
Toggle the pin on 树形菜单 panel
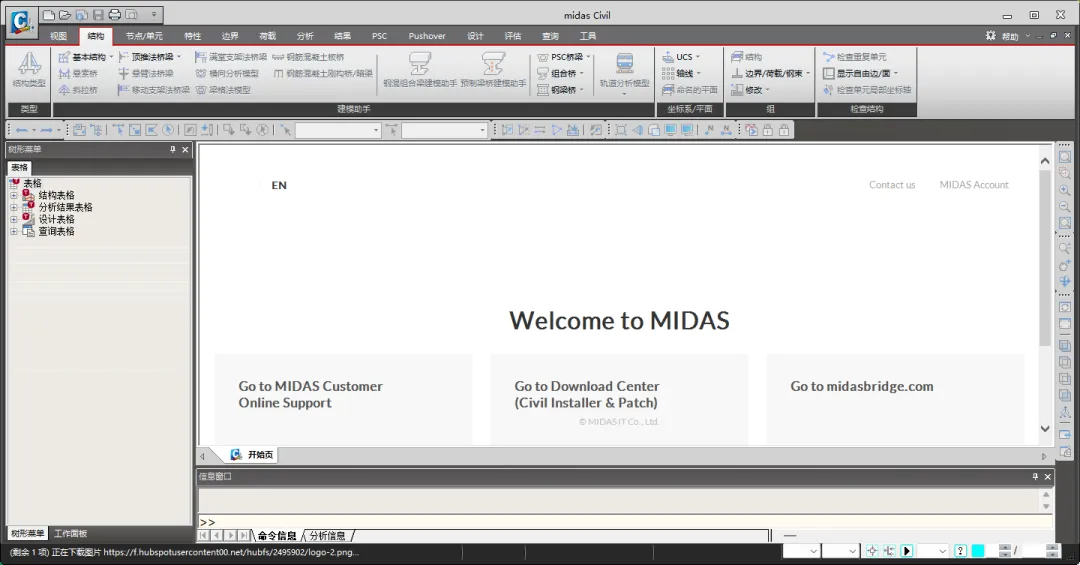click(x=172, y=149)
